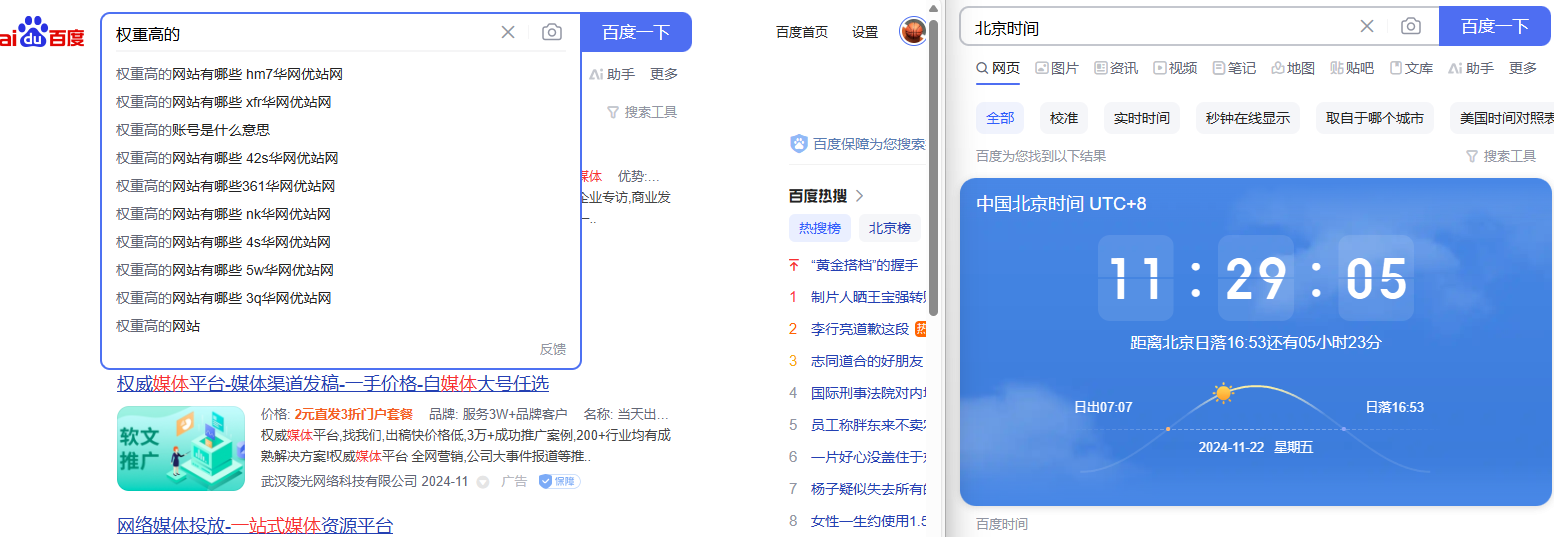This screenshot has width=1554, height=537.
Task: Select the 全部 filter chip
Action: [x=1000, y=118]
